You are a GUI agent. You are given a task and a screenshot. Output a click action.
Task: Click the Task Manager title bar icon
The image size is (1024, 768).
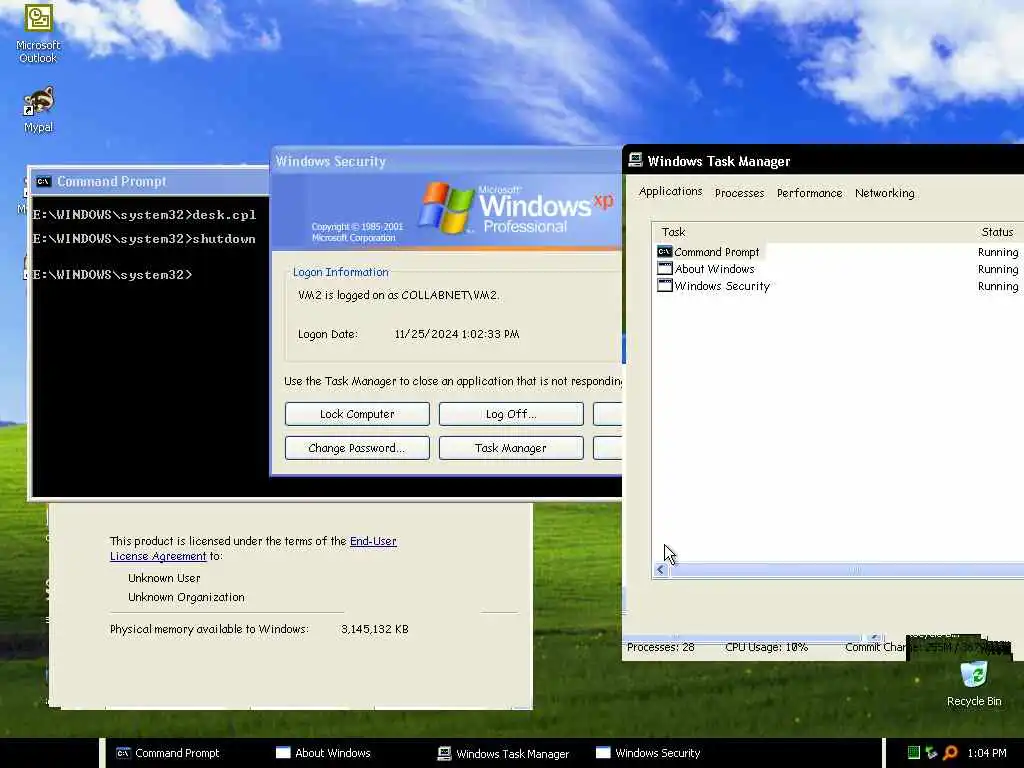point(635,161)
